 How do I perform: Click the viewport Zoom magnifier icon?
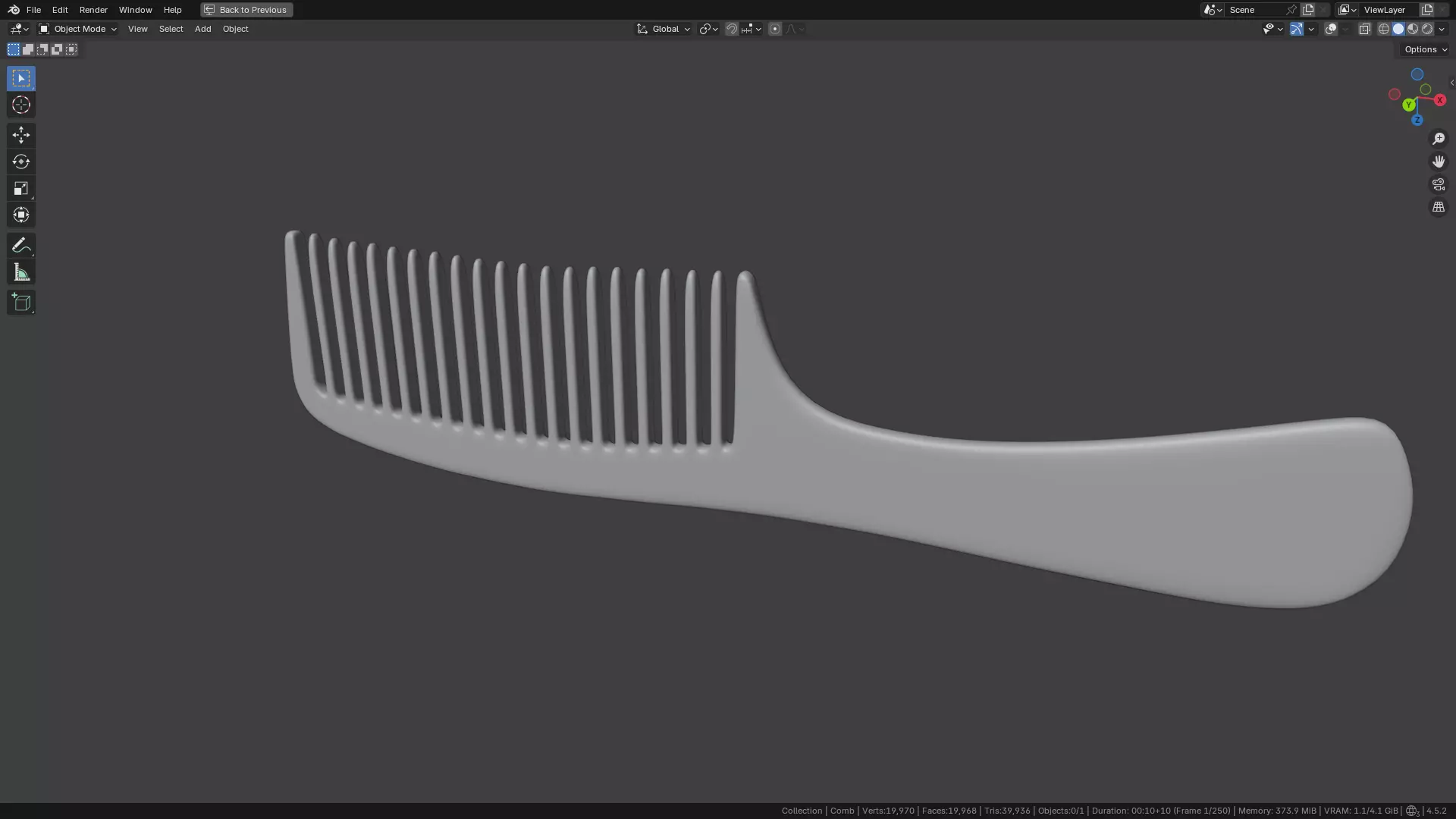coord(1439,139)
